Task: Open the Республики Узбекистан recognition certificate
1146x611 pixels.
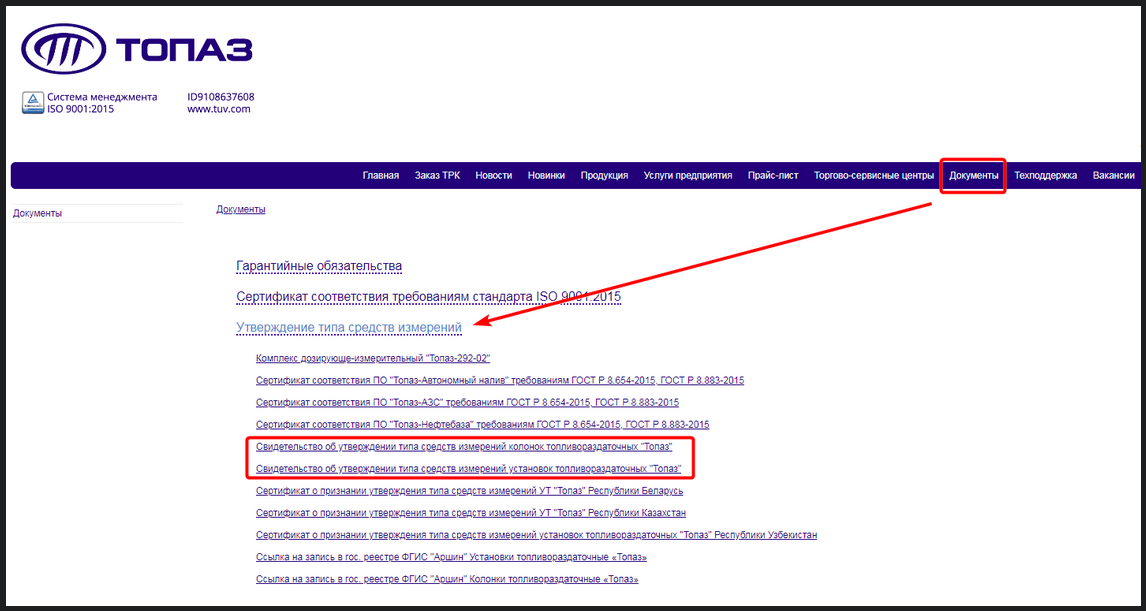Action: coord(536,535)
